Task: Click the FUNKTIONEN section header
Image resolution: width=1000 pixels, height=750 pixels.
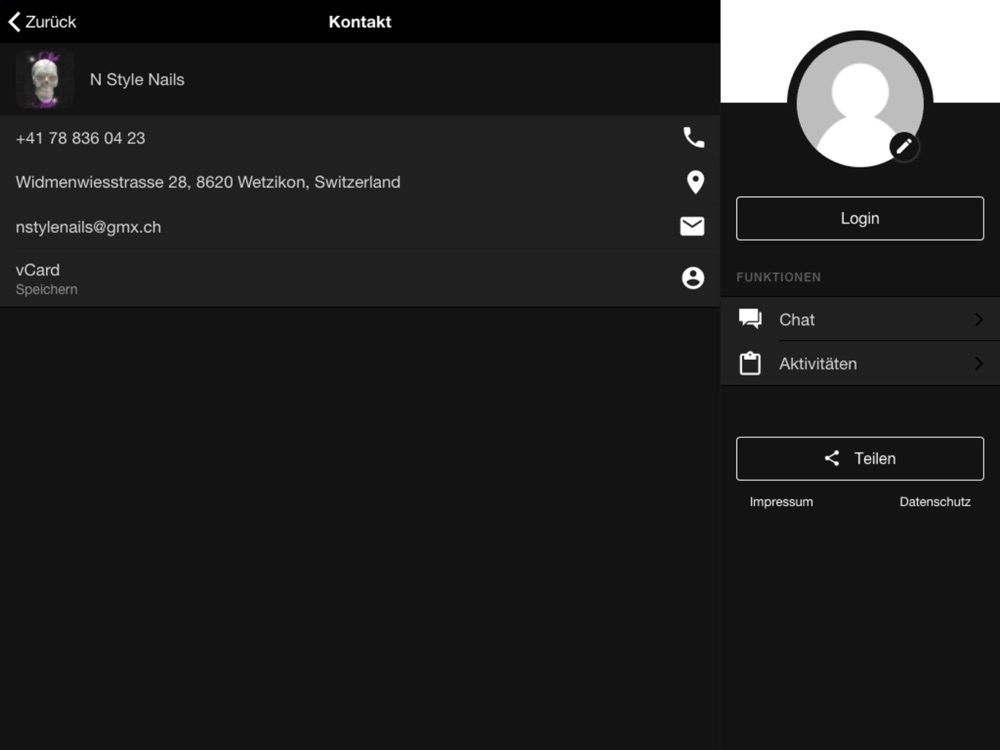Action: pos(779,277)
